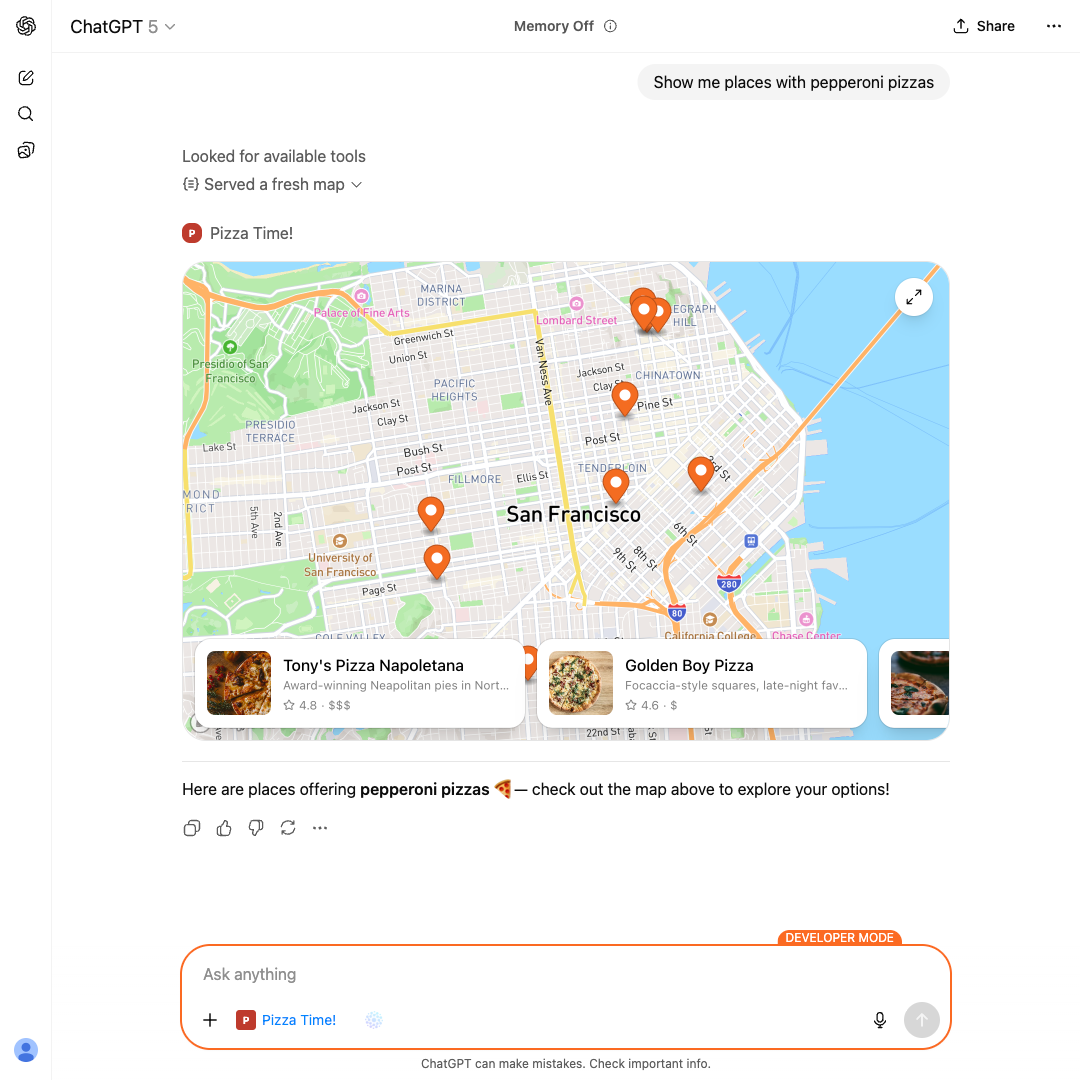The height and width of the screenshot is (1080, 1080).
Task: Click the 'Looked for available tools' text
Action: click(273, 156)
